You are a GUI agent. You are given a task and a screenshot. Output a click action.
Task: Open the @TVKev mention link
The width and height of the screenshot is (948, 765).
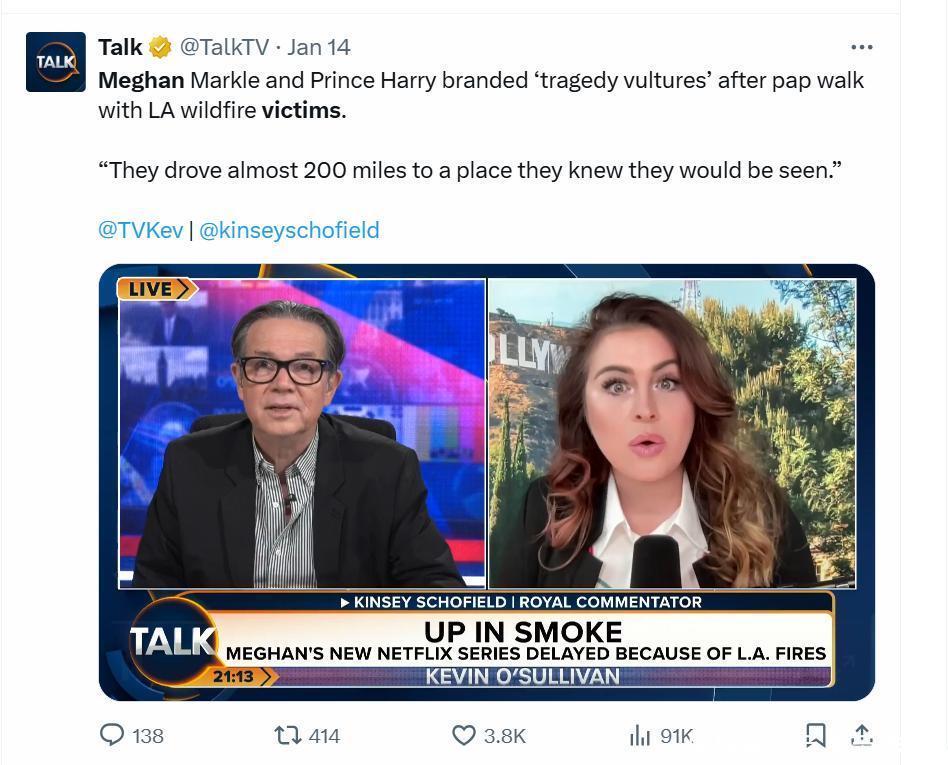coord(140,230)
